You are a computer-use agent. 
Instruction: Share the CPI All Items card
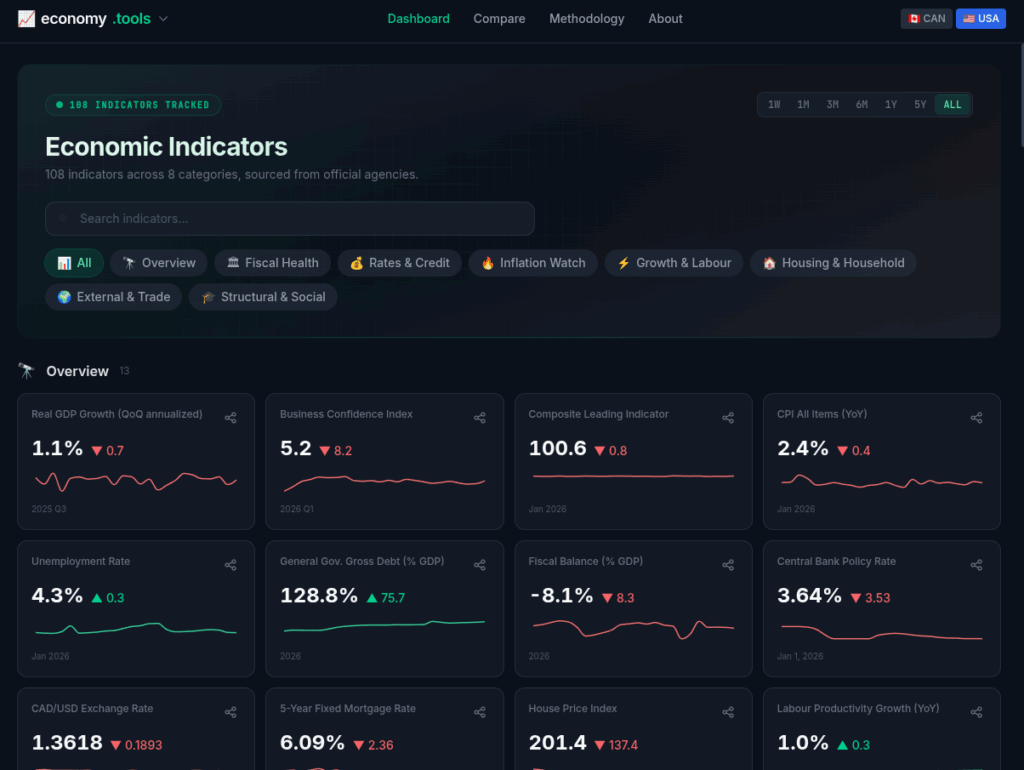pos(976,418)
